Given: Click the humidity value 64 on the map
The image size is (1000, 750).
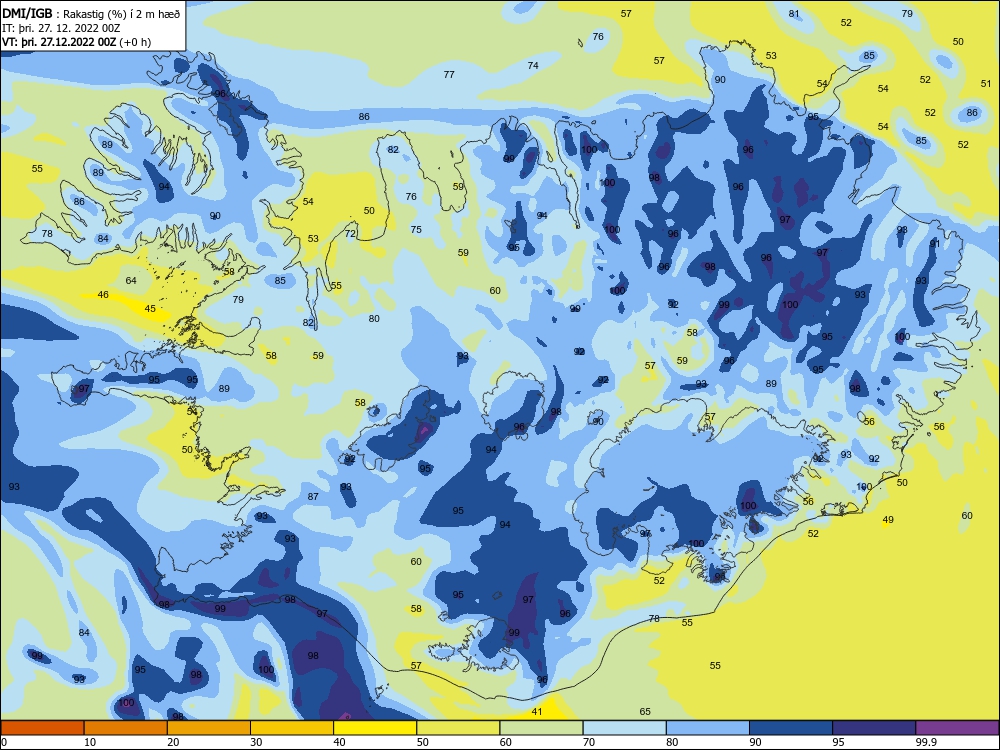Looking at the screenshot, I should pos(131,281).
